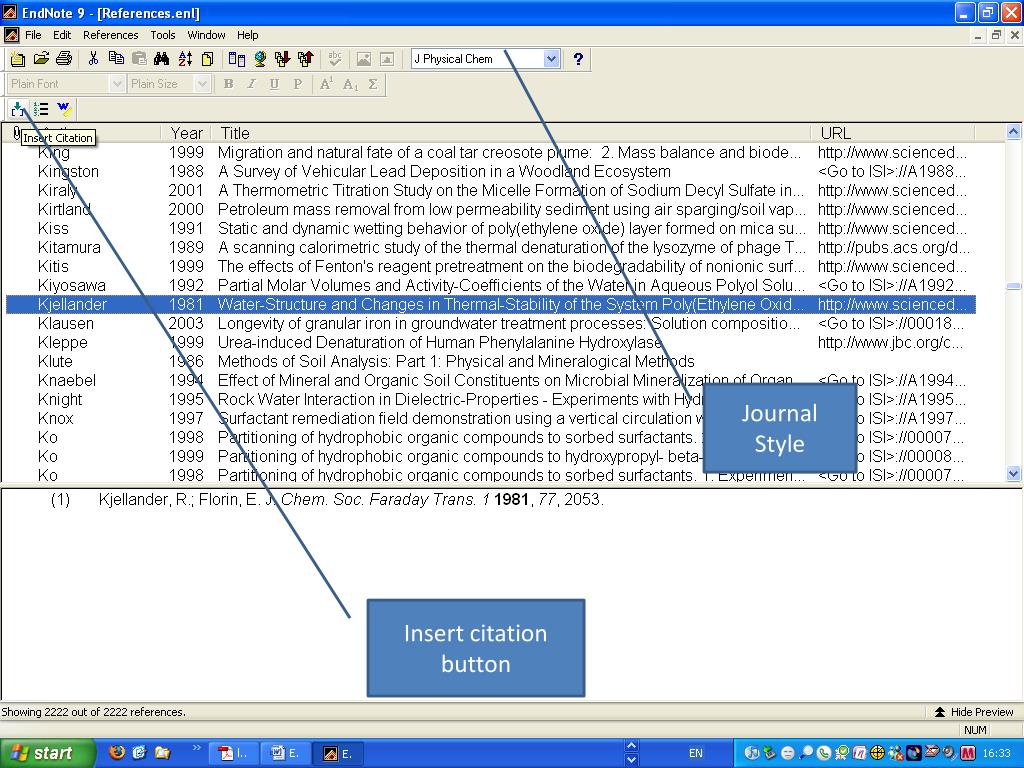The width and height of the screenshot is (1024, 768).
Task: Return to Word using the W icon
Action: [64, 109]
